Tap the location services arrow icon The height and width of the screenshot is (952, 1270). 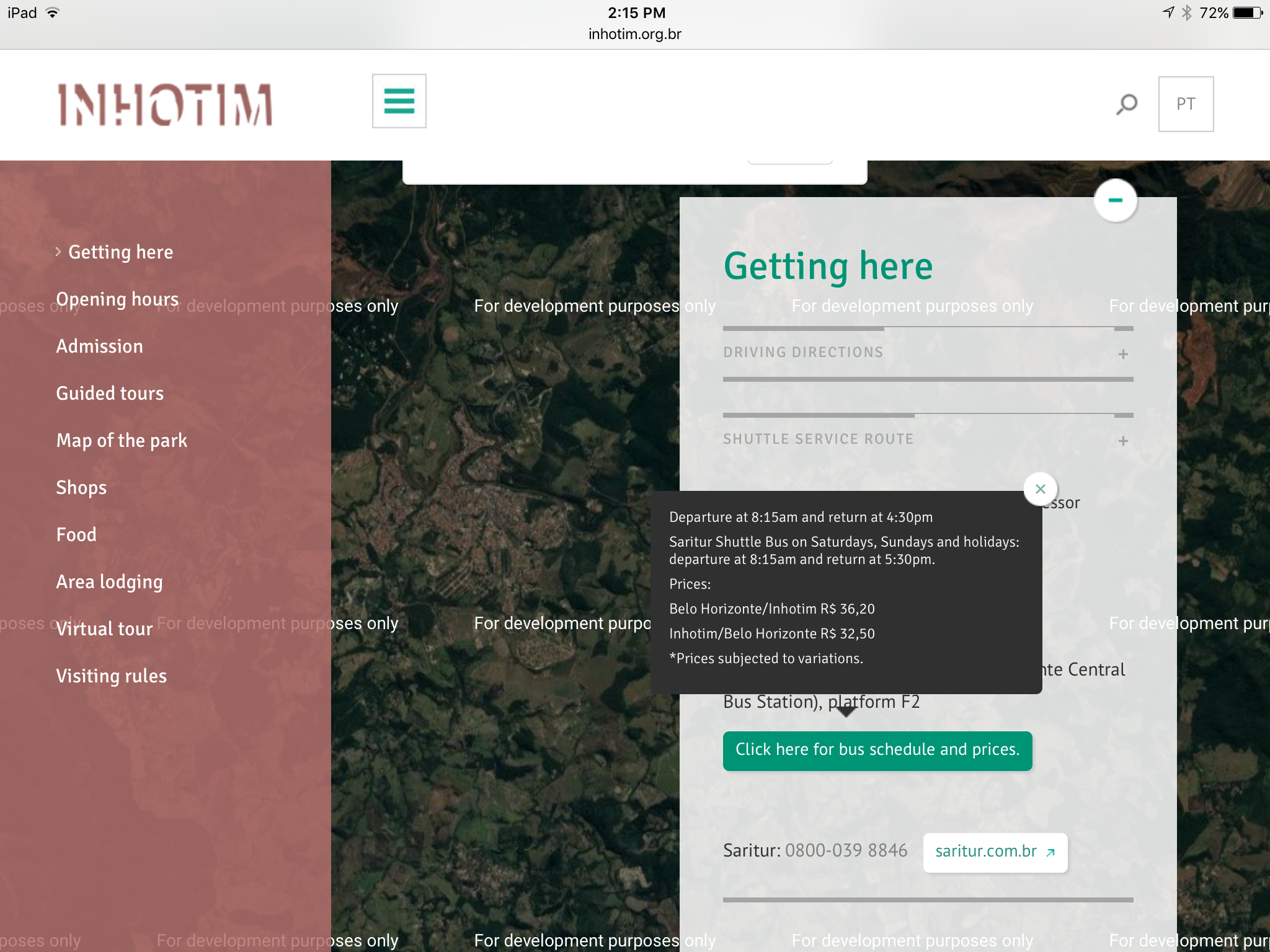point(1168,12)
